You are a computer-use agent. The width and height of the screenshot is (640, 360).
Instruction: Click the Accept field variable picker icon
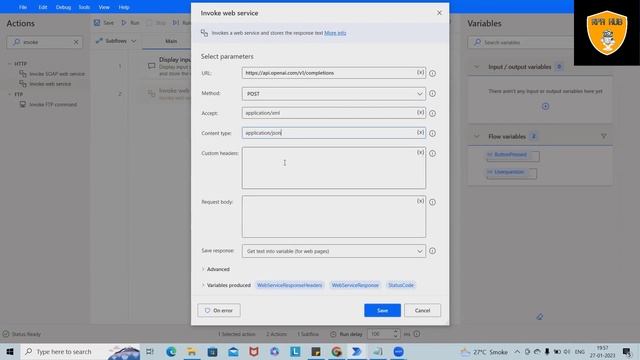point(420,113)
